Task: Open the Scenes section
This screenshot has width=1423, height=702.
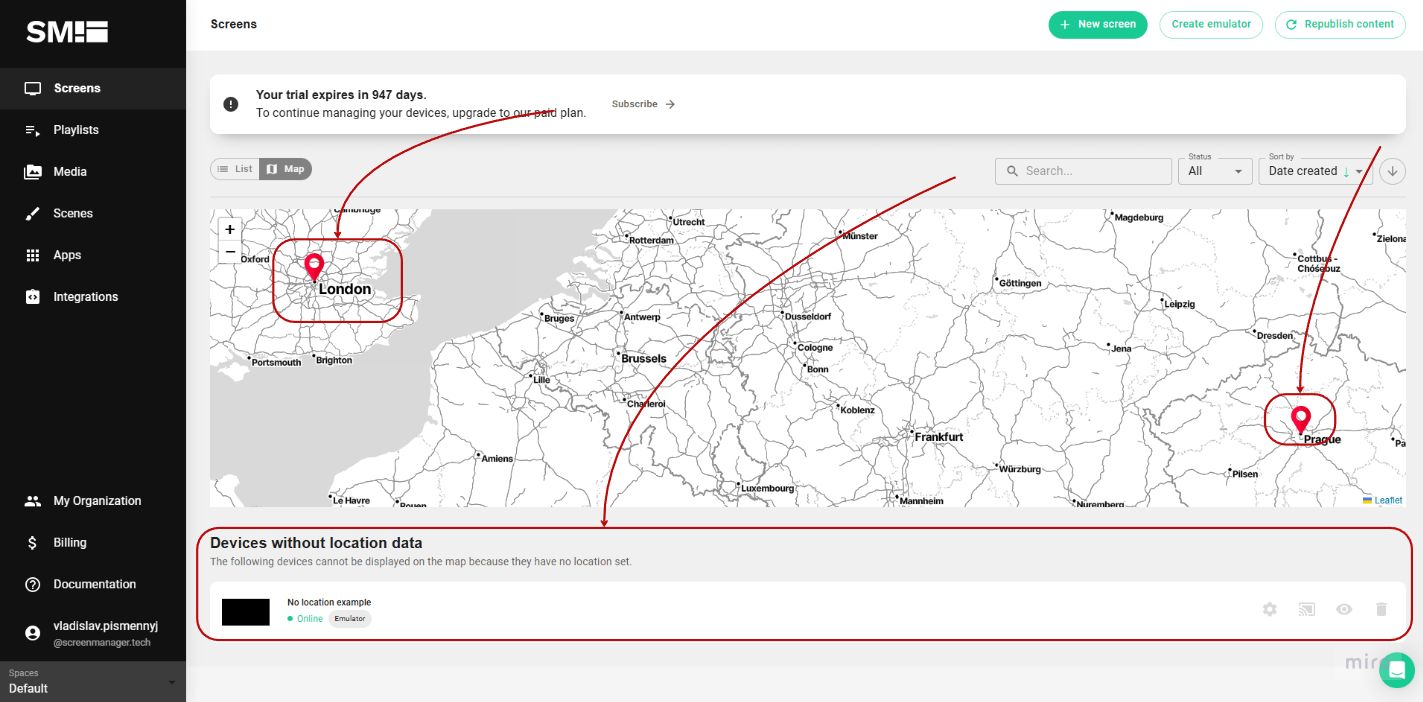Action: point(73,213)
